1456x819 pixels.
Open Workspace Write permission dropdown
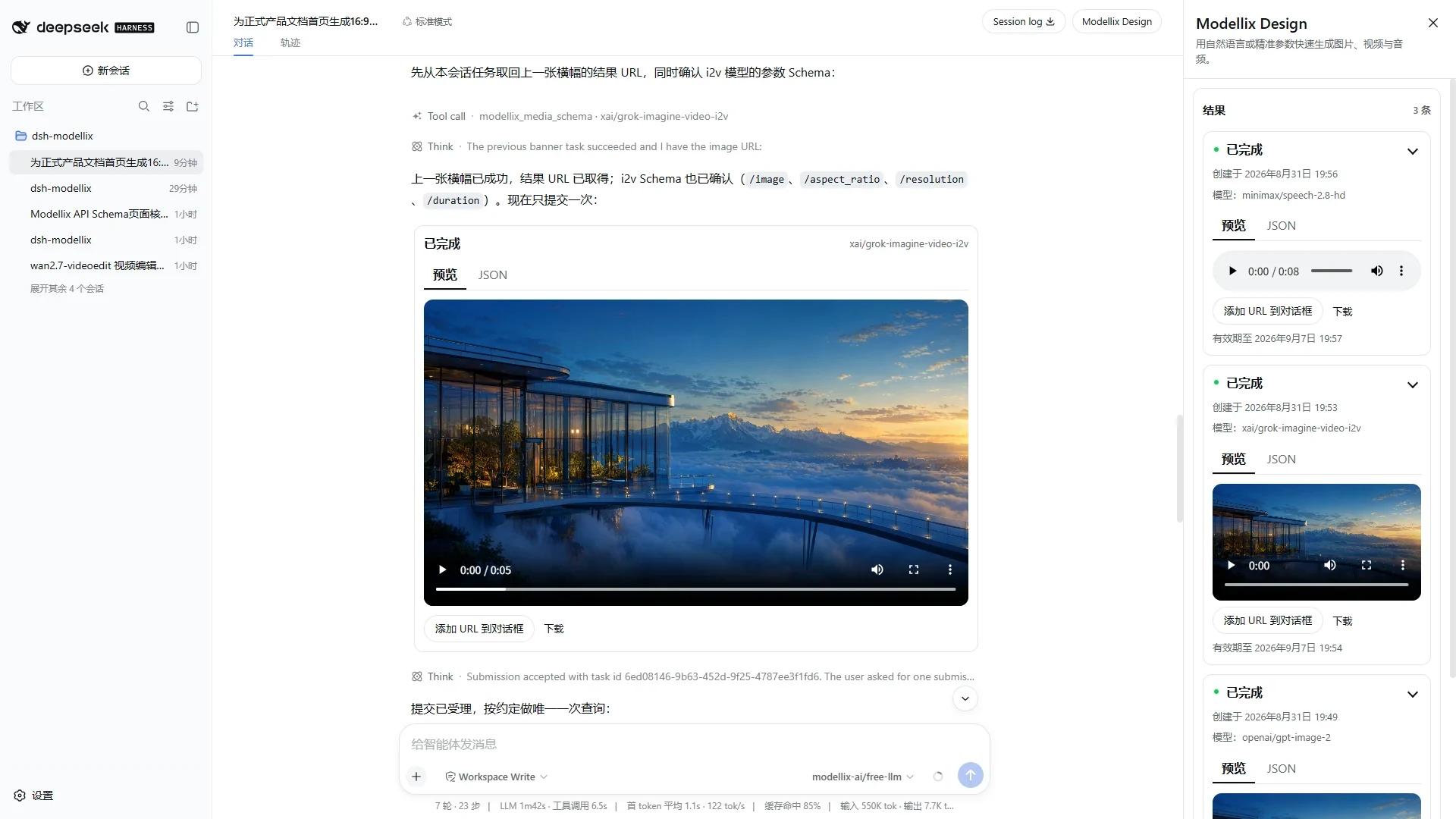click(497, 777)
